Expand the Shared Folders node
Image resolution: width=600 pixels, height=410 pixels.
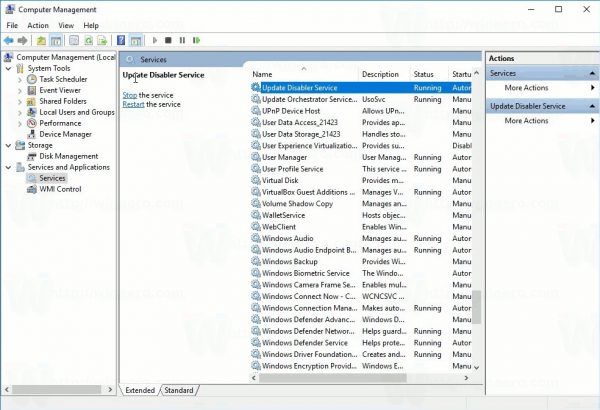(x=20, y=102)
